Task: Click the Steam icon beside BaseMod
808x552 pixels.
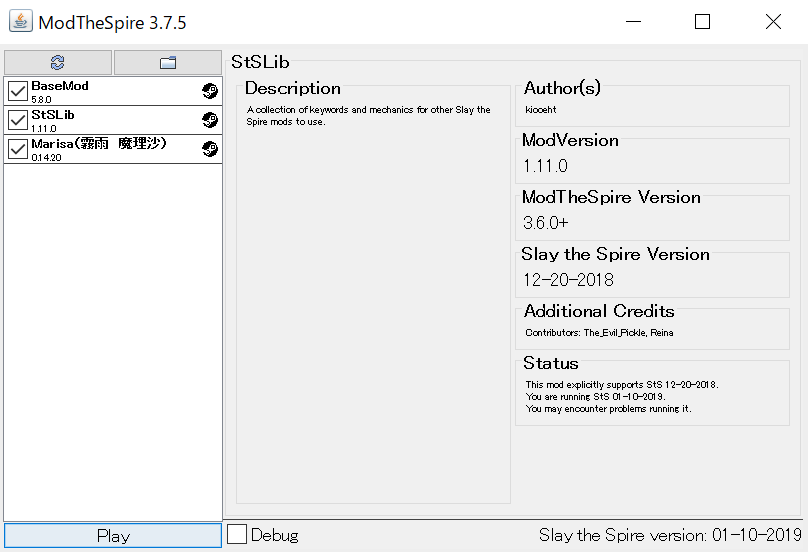Action: click(210, 91)
